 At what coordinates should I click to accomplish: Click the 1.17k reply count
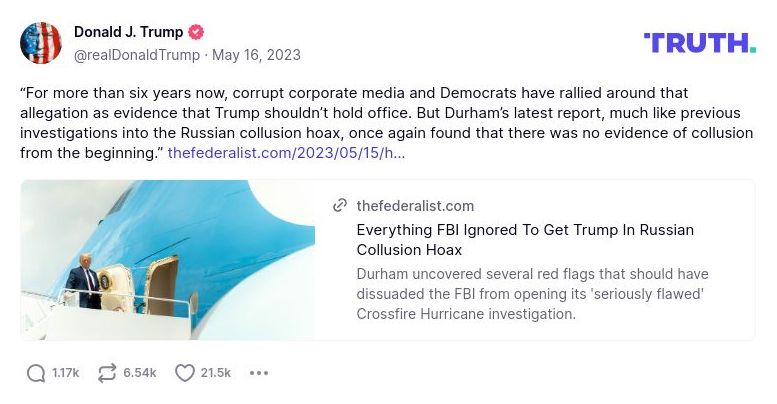pos(65,373)
